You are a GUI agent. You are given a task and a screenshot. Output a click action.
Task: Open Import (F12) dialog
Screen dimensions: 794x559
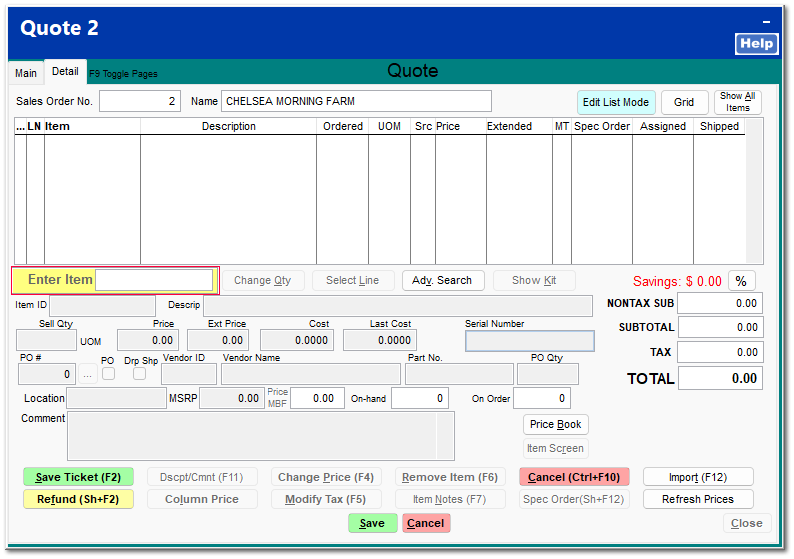(x=697, y=477)
